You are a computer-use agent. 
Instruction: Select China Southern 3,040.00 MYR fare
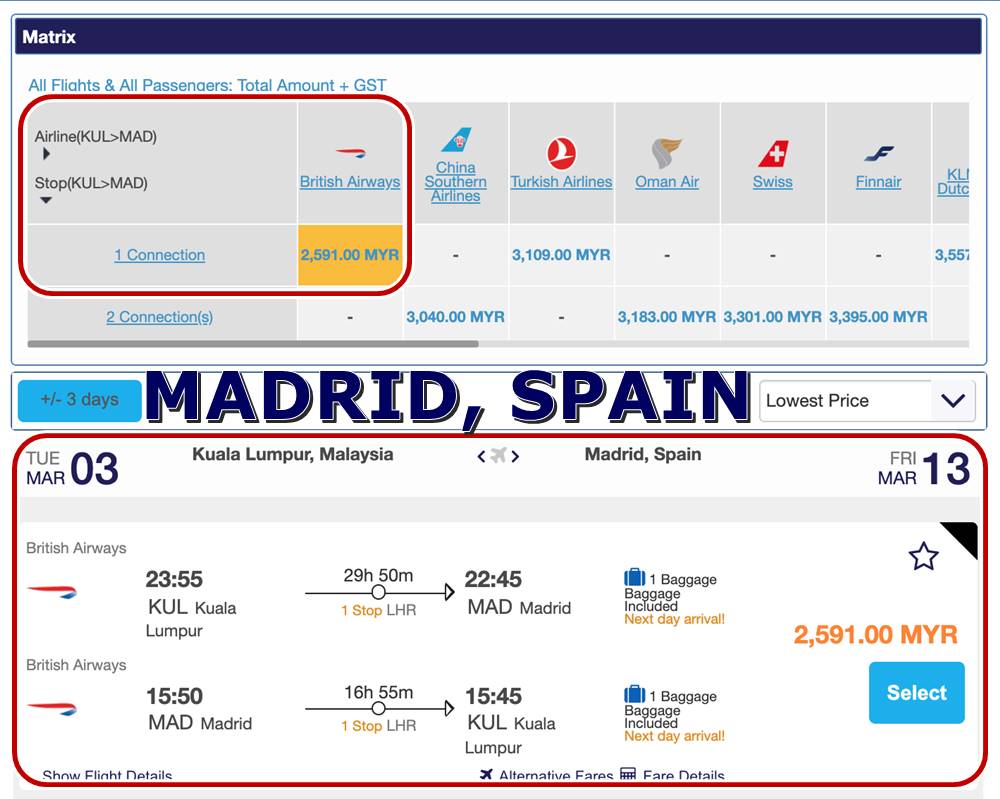(455, 317)
